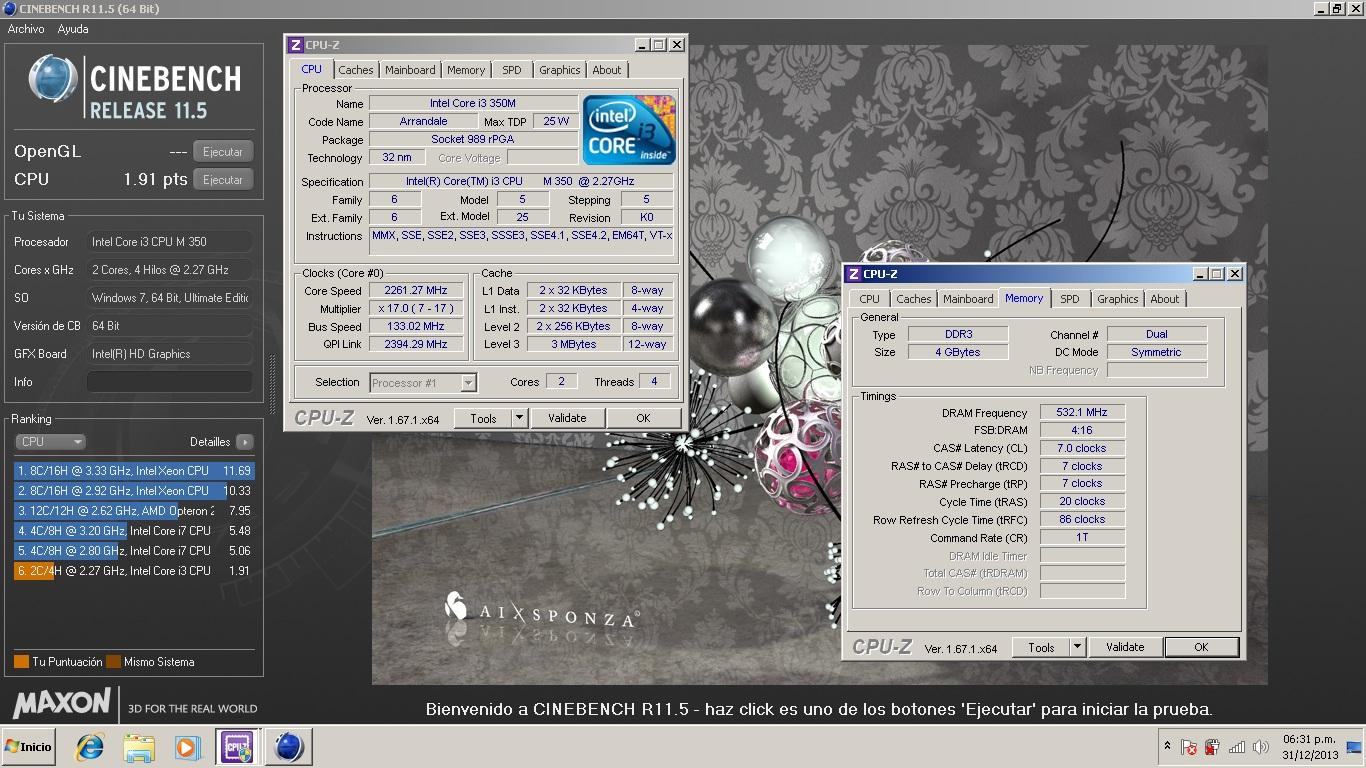Image resolution: width=1366 pixels, height=768 pixels.
Task: Open the Ayuda menu in Cinebench
Action: click(73, 29)
